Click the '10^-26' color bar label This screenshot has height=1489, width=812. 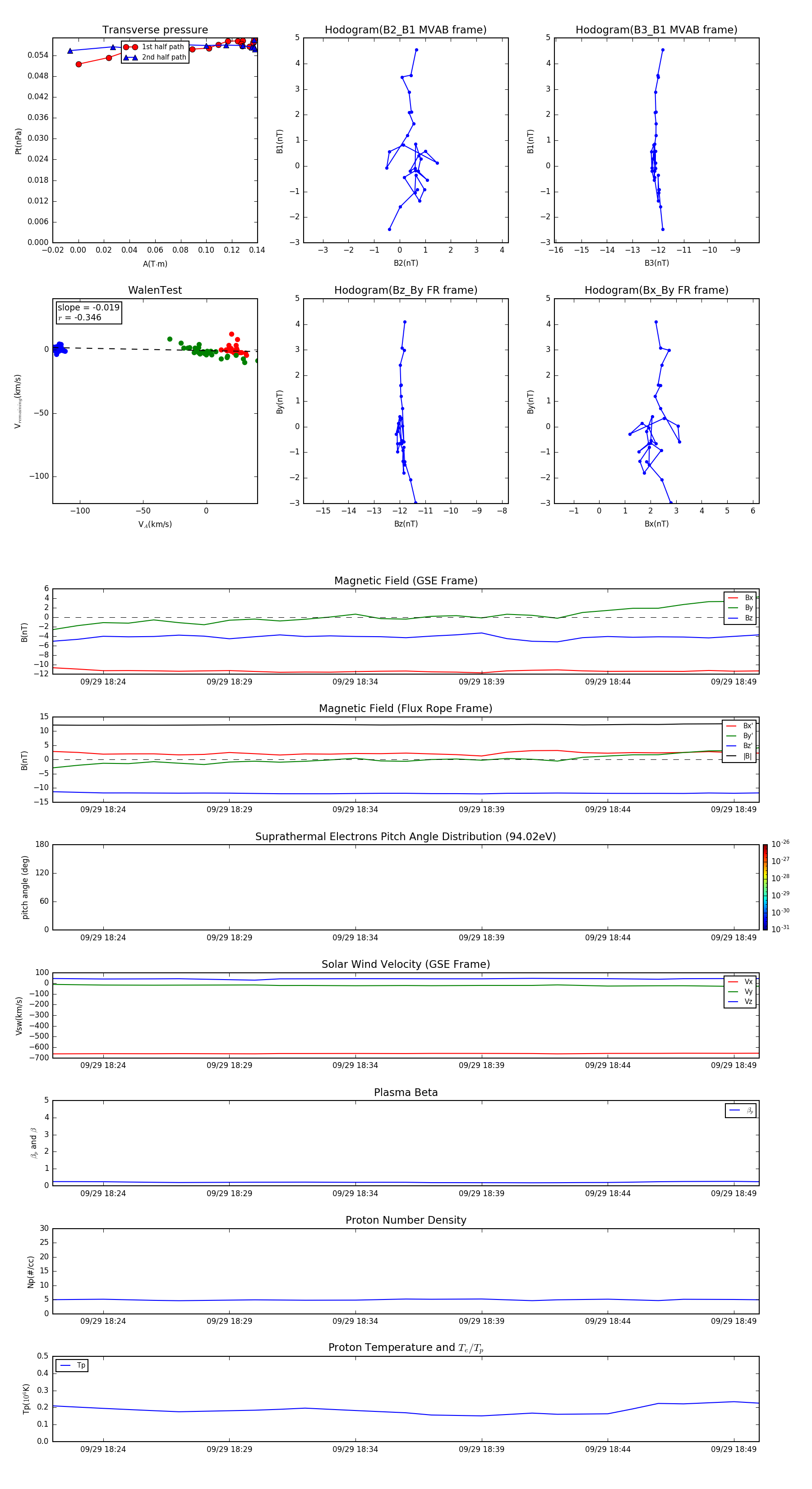780,844
